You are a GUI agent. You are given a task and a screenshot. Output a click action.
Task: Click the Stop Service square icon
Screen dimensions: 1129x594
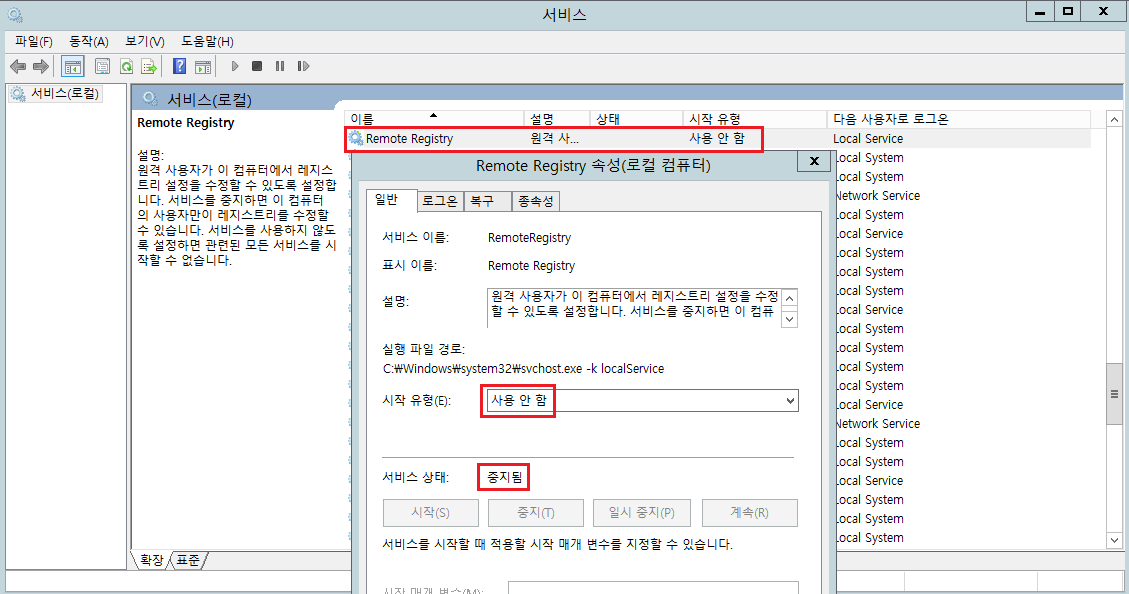coord(257,66)
